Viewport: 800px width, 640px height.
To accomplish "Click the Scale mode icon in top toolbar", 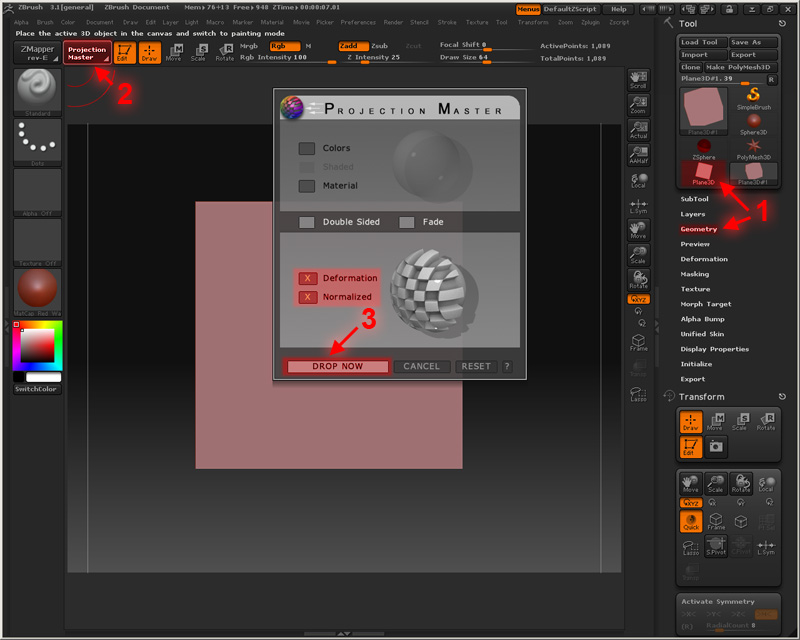I will tap(198, 53).
